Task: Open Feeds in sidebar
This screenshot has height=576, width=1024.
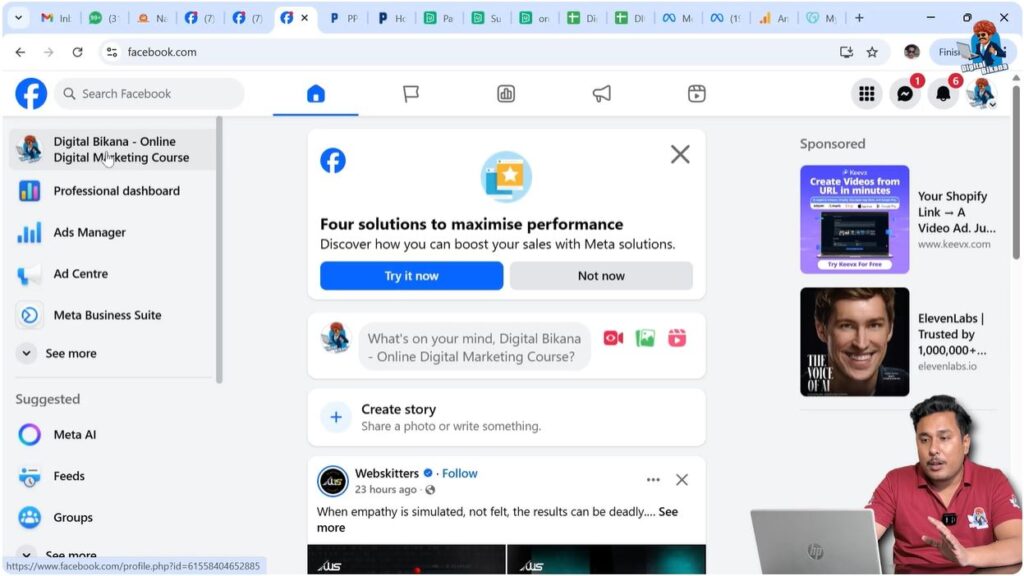Action: 112,476
